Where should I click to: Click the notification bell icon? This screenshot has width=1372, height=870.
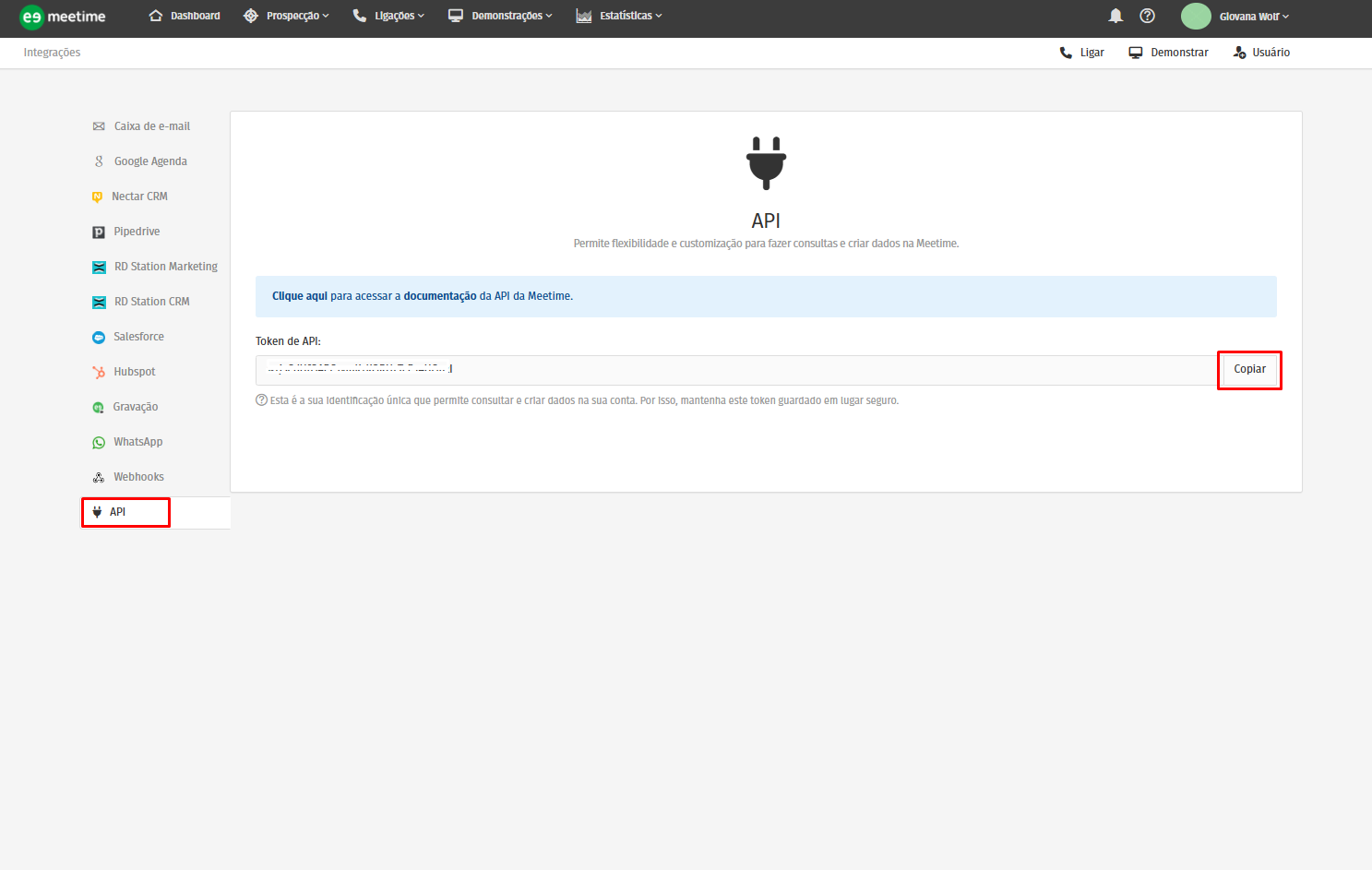pyautogui.click(x=1115, y=16)
